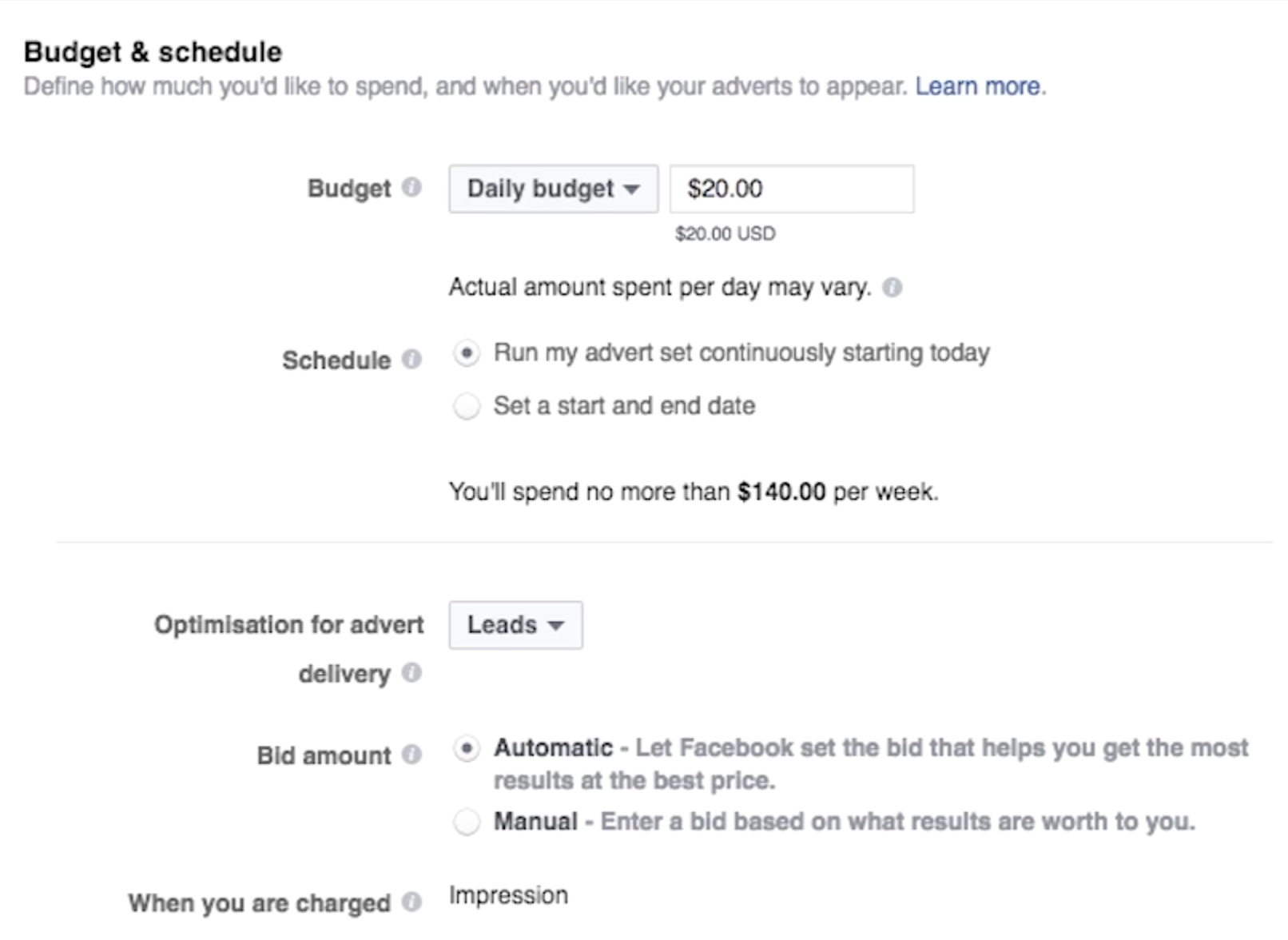This screenshot has height=940, width=1288.
Task: Open the Learn more link
Action: (978, 86)
